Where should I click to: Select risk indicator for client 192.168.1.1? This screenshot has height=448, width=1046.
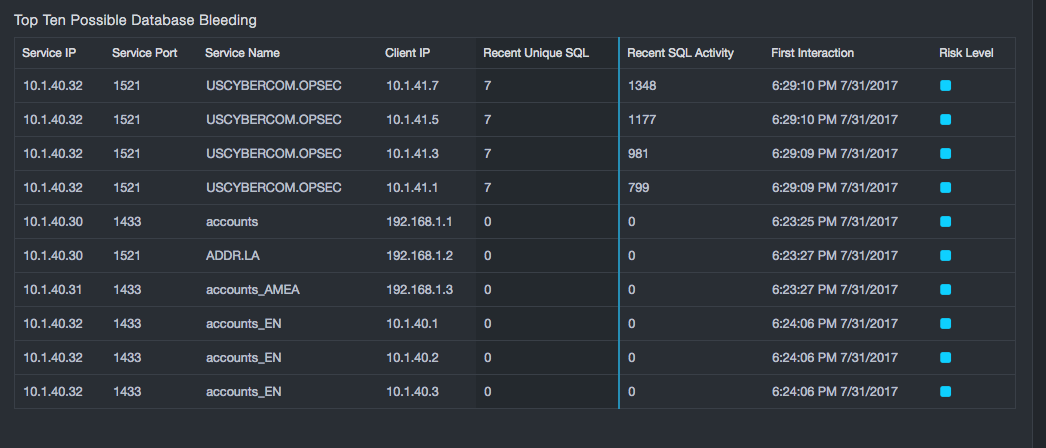point(945,222)
